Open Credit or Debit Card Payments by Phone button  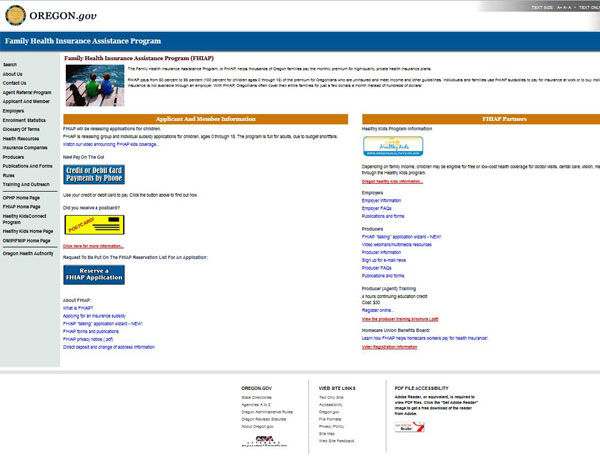[94, 174]
